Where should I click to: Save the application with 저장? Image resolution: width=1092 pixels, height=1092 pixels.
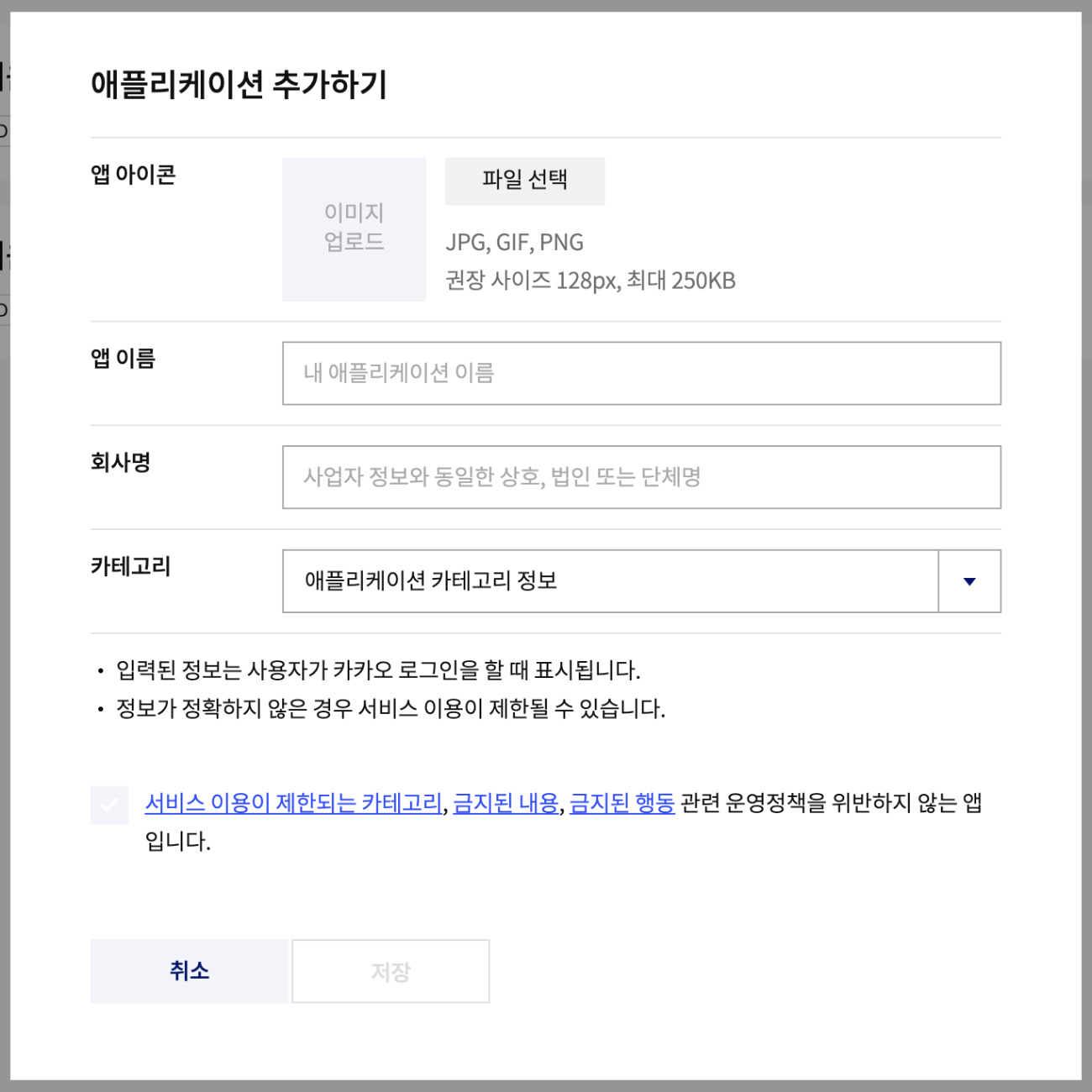[391, 971]
